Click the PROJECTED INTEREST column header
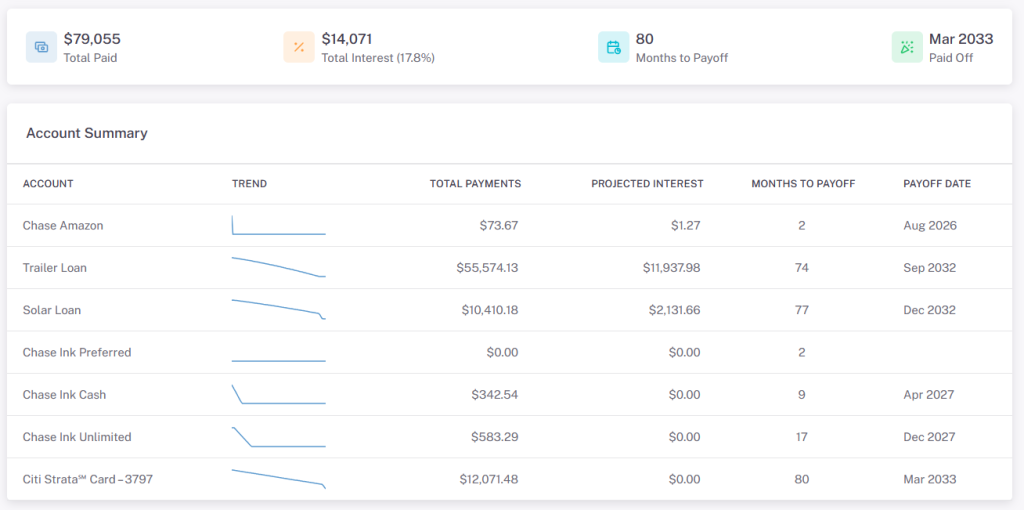 647,183
